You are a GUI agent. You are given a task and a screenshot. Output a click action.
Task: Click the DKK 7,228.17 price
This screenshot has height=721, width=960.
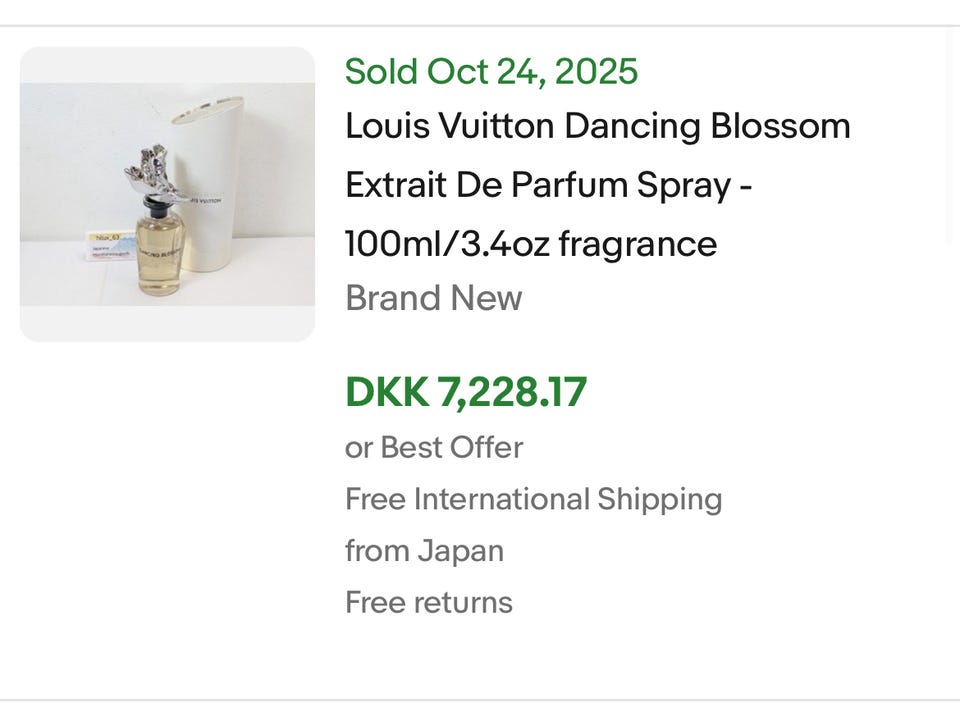pos(466,392)
